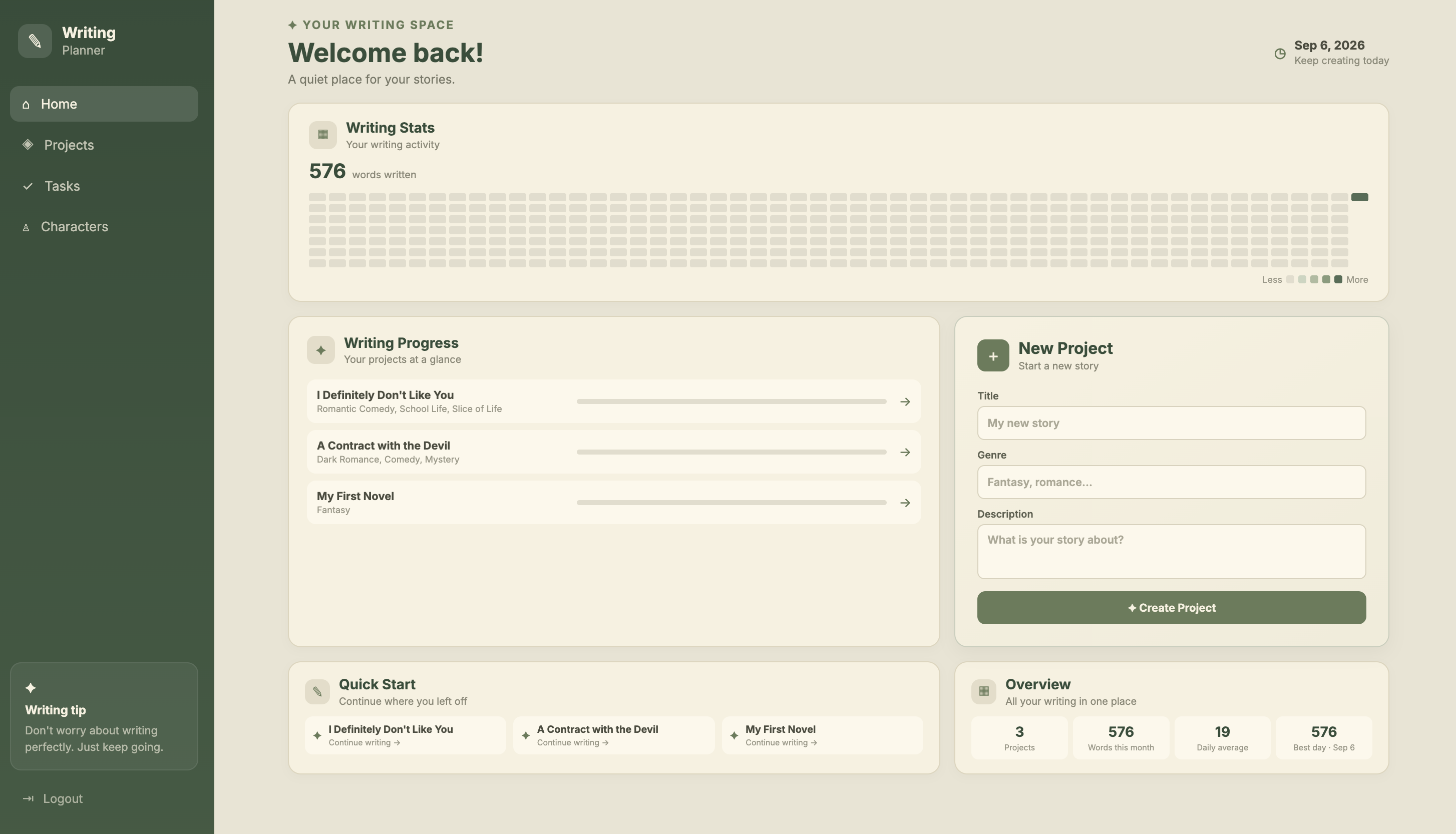Click the Writing Progress sparkle icon
1456x834 pixels.
321,350
